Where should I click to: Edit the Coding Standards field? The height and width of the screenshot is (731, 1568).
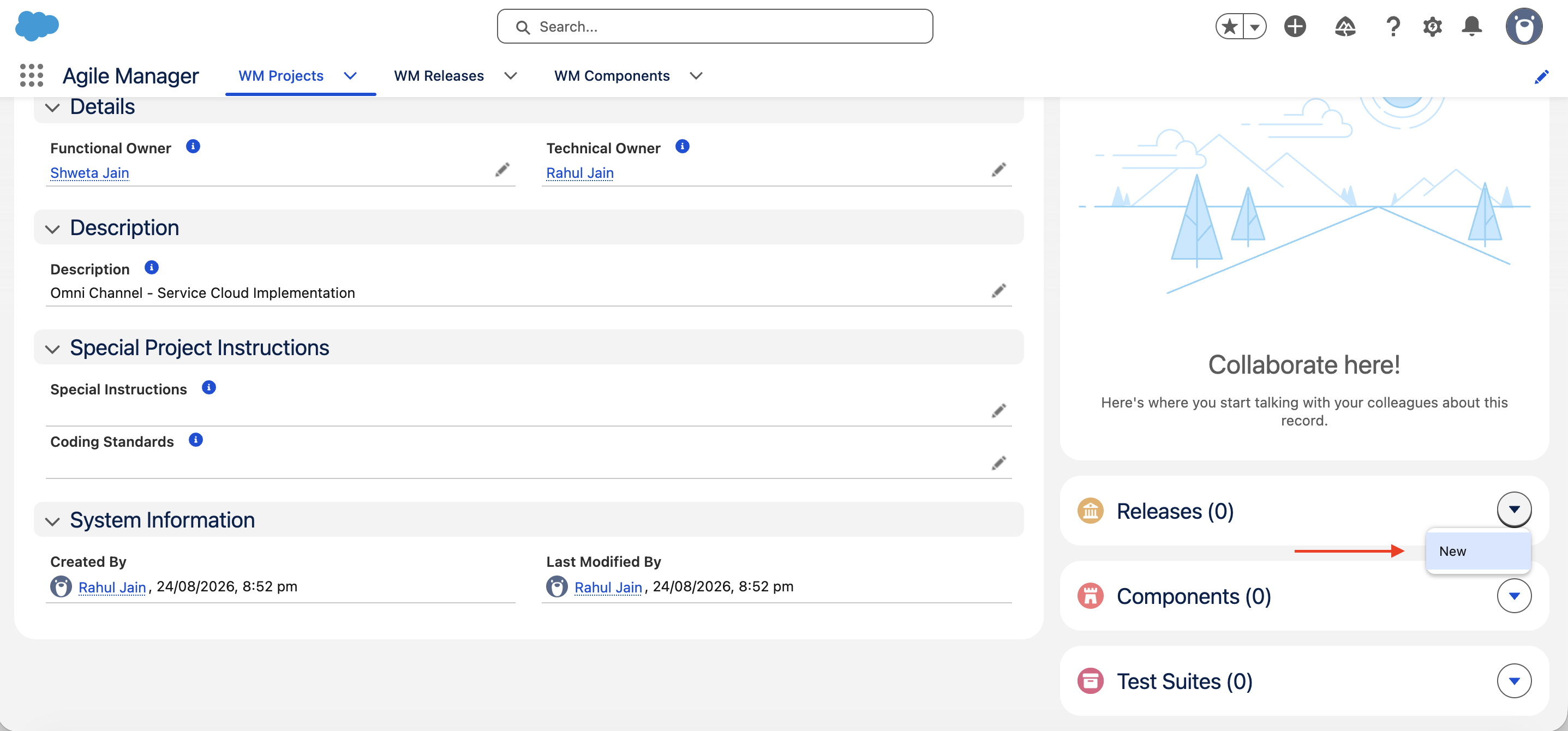tap(998, 463)
